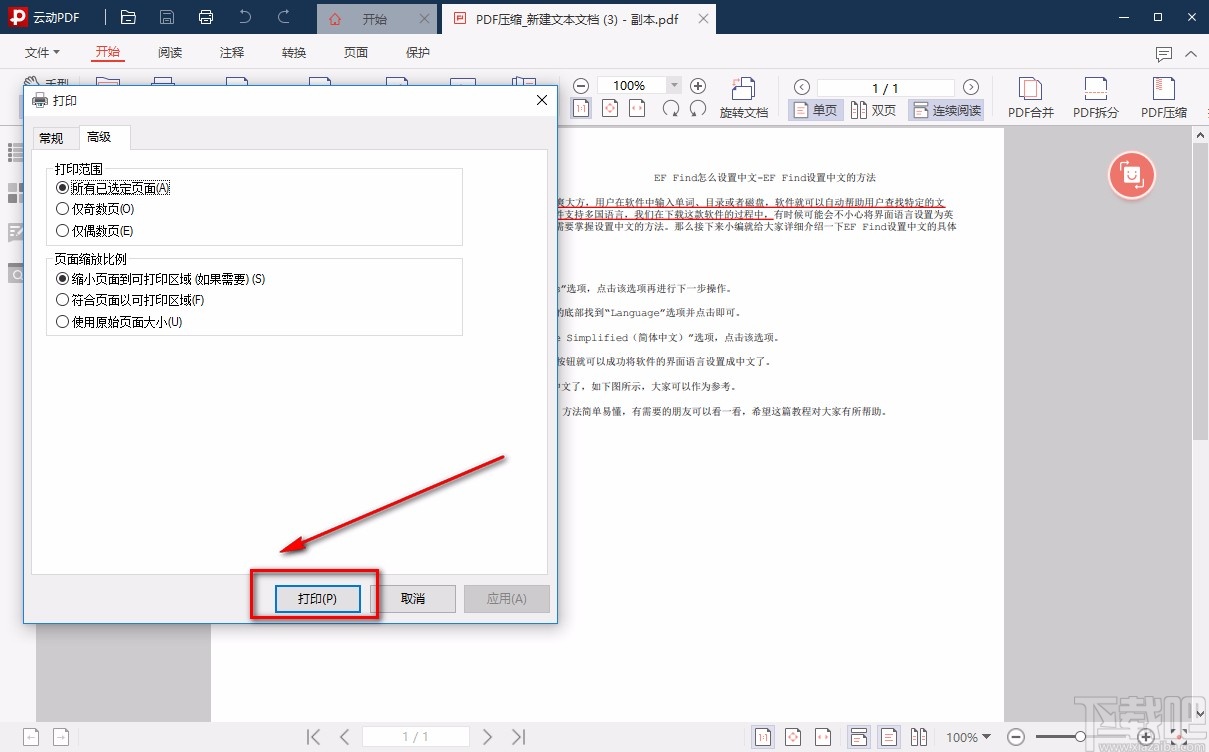Click the save disk icon in title bar
Viewport: 1209px width, 752px height.
click(x=167, y=17)
